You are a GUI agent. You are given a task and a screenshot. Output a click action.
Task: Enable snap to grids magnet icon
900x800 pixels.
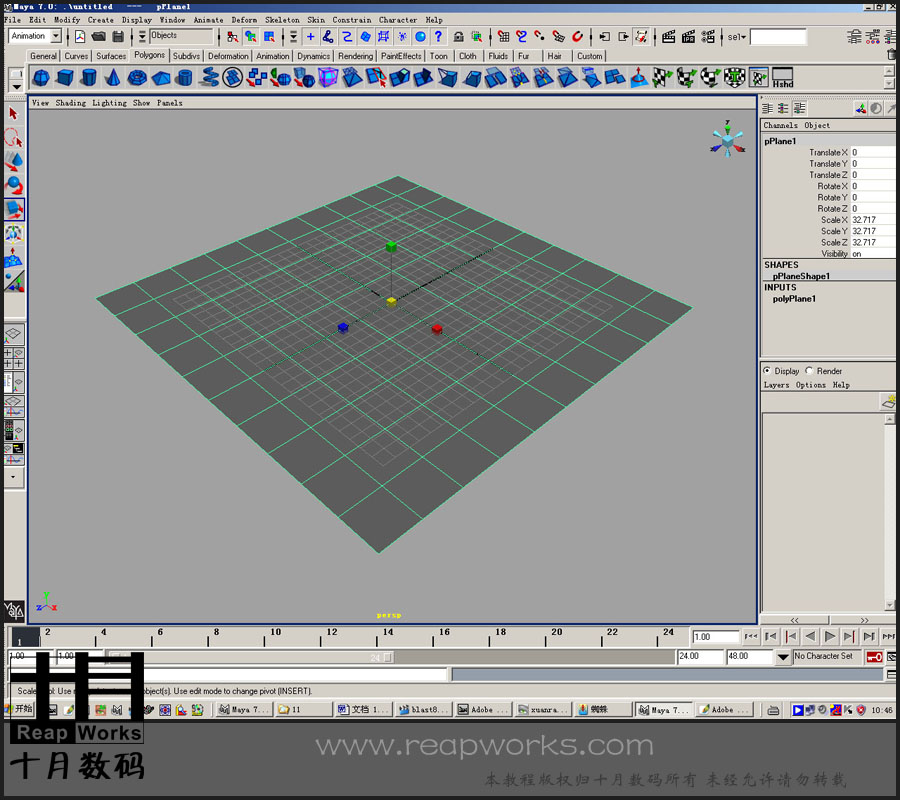[x=503, y=37]
